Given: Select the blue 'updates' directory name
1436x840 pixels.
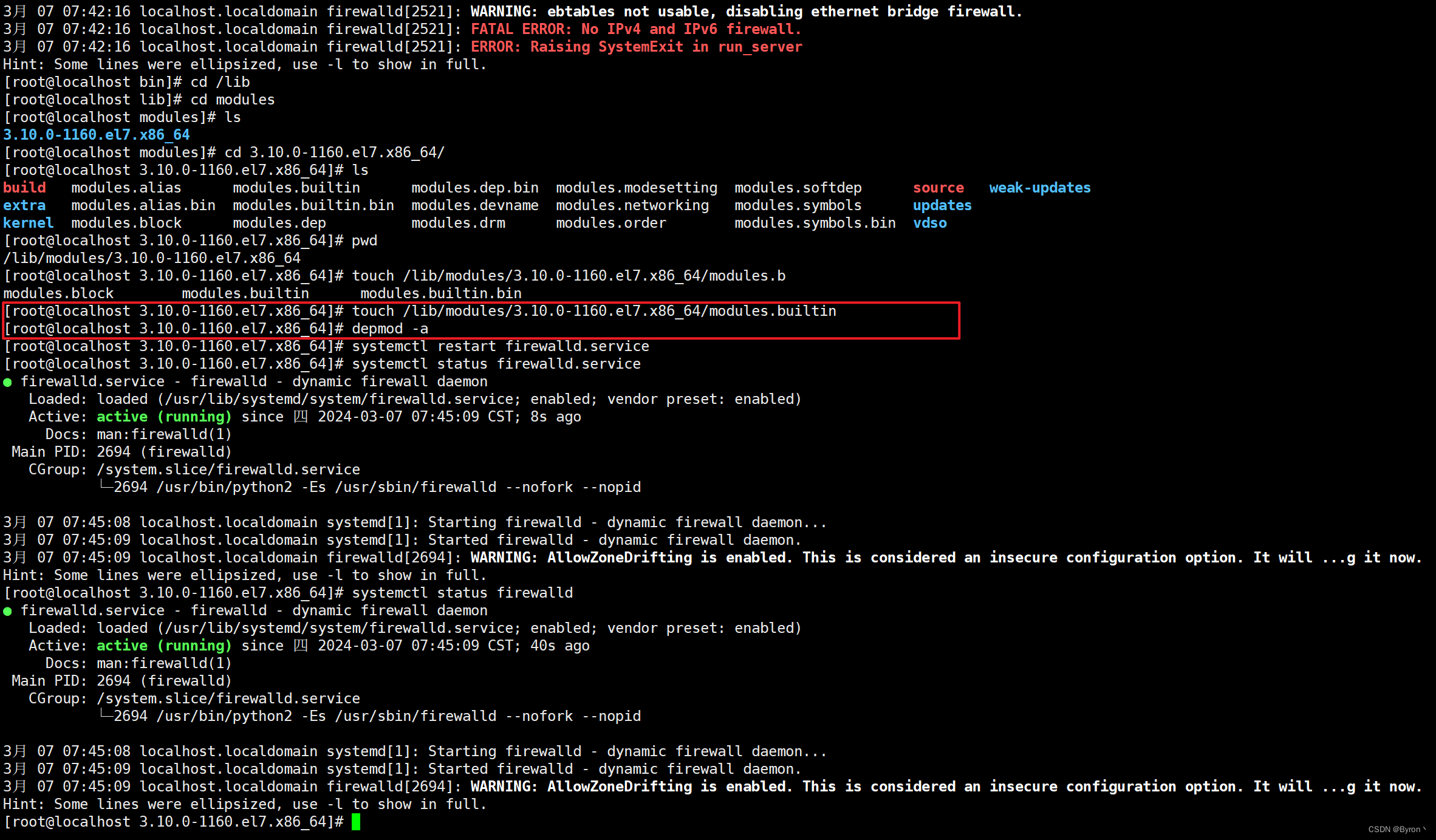Looking at the screenshot, I should (x=942, y=205).
